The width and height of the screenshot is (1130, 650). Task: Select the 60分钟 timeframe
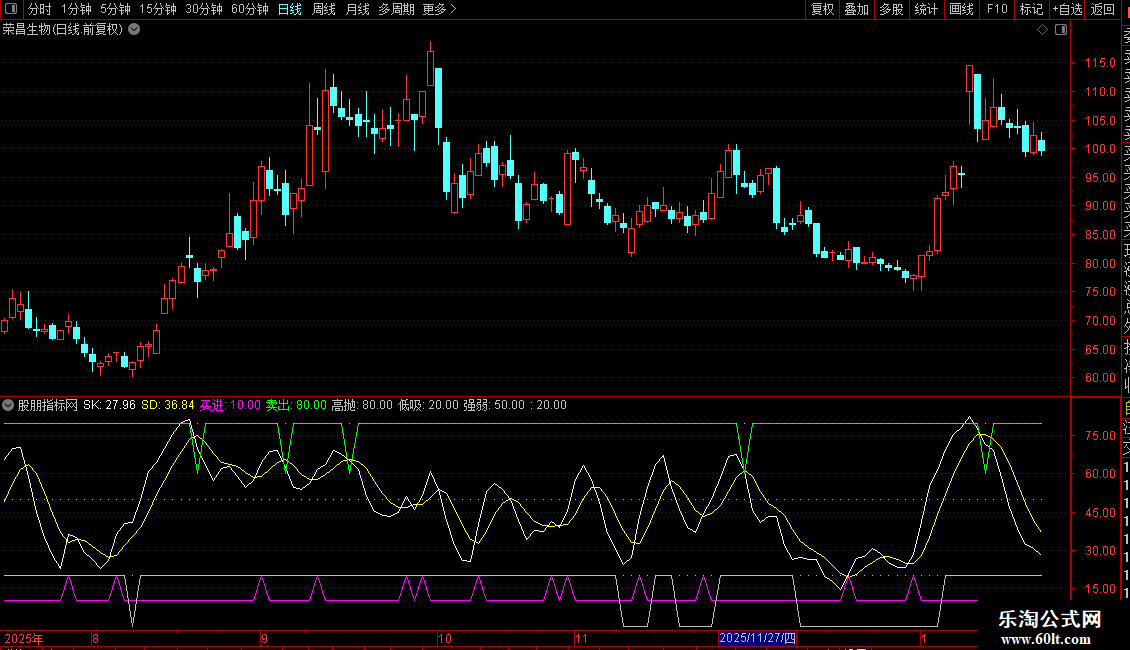tap(249, 9)
